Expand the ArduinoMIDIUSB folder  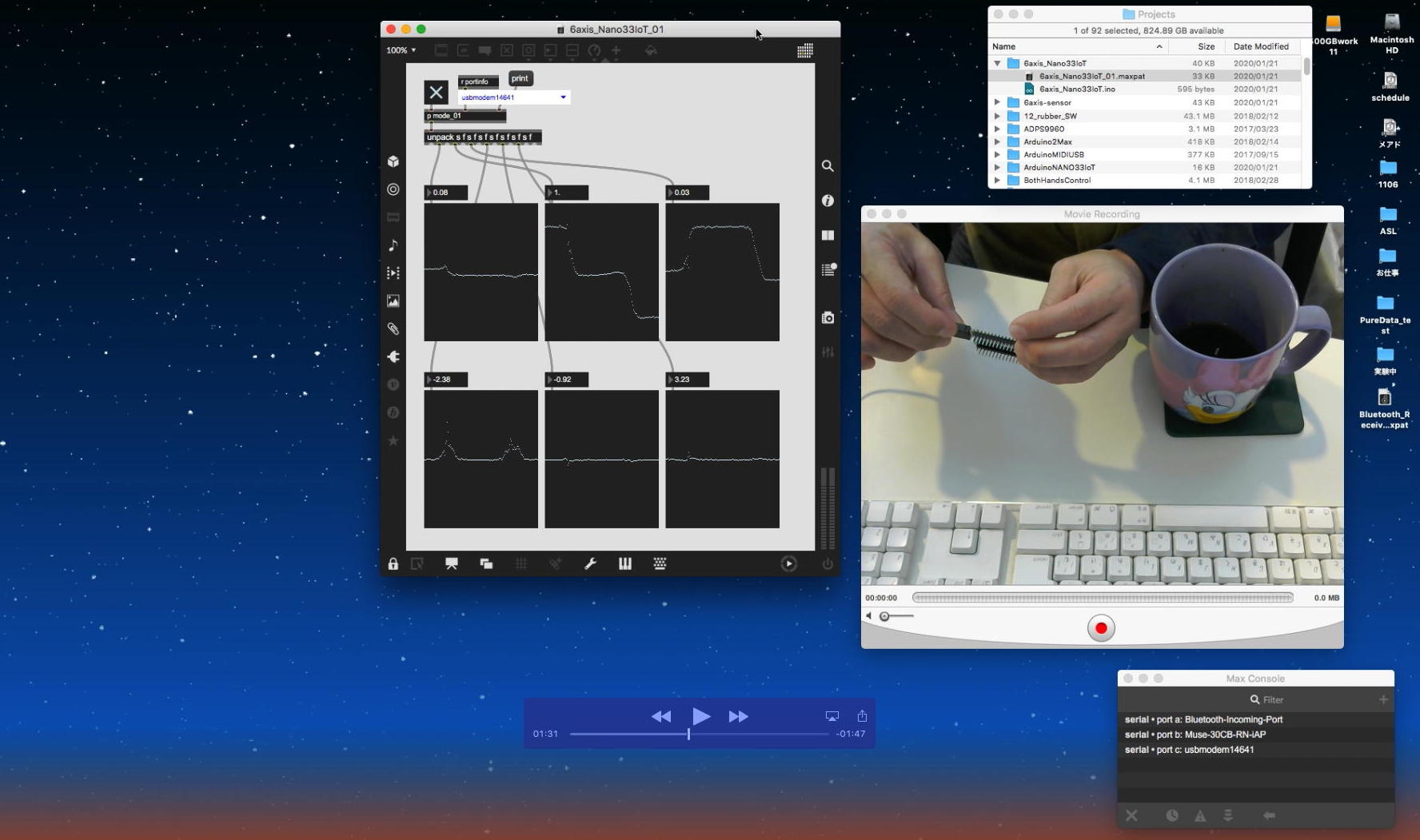pyautogui.click(x=997, y=154)
